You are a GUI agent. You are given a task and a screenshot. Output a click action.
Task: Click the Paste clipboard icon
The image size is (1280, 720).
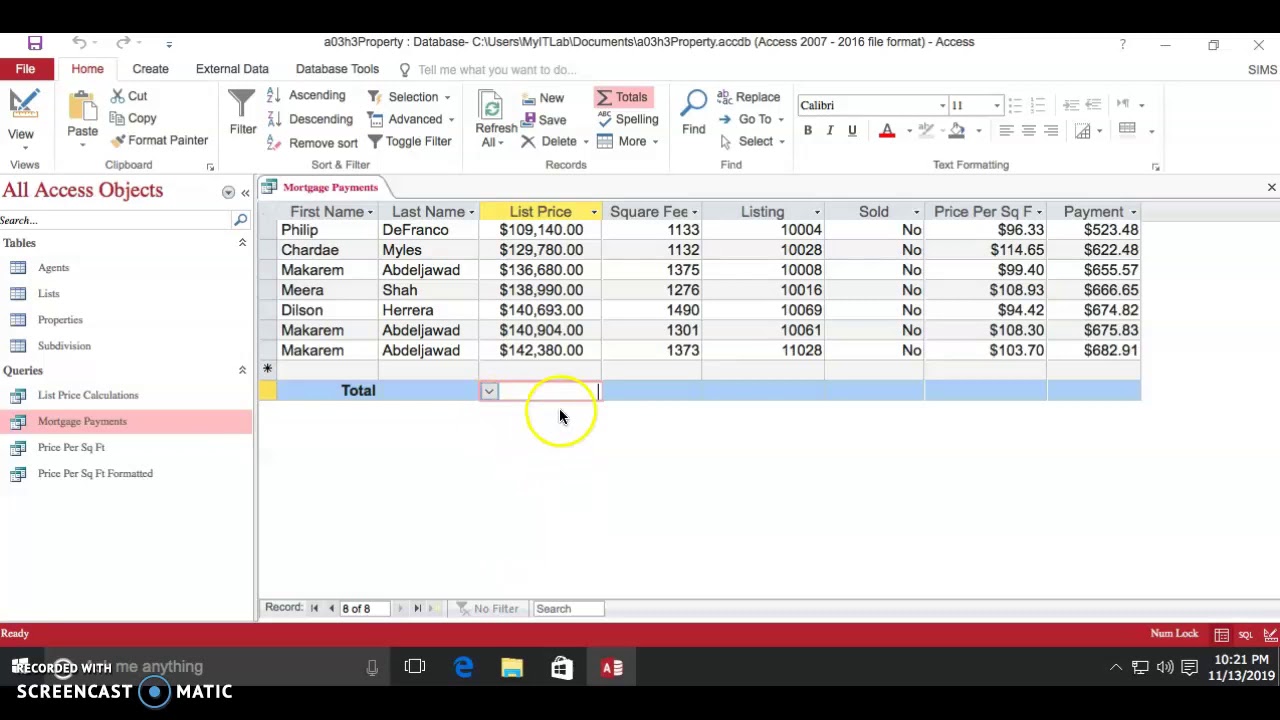click(83, 106)
